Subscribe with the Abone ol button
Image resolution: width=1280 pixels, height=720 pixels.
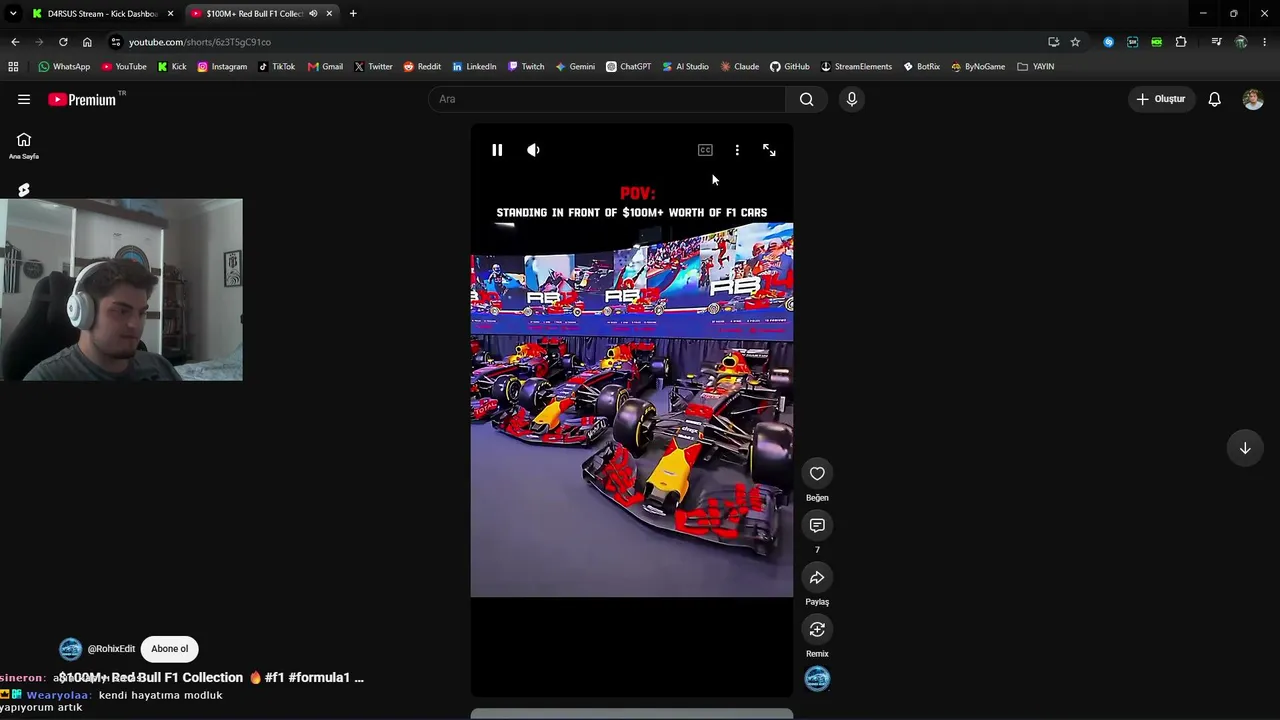(x=170, y=649)
